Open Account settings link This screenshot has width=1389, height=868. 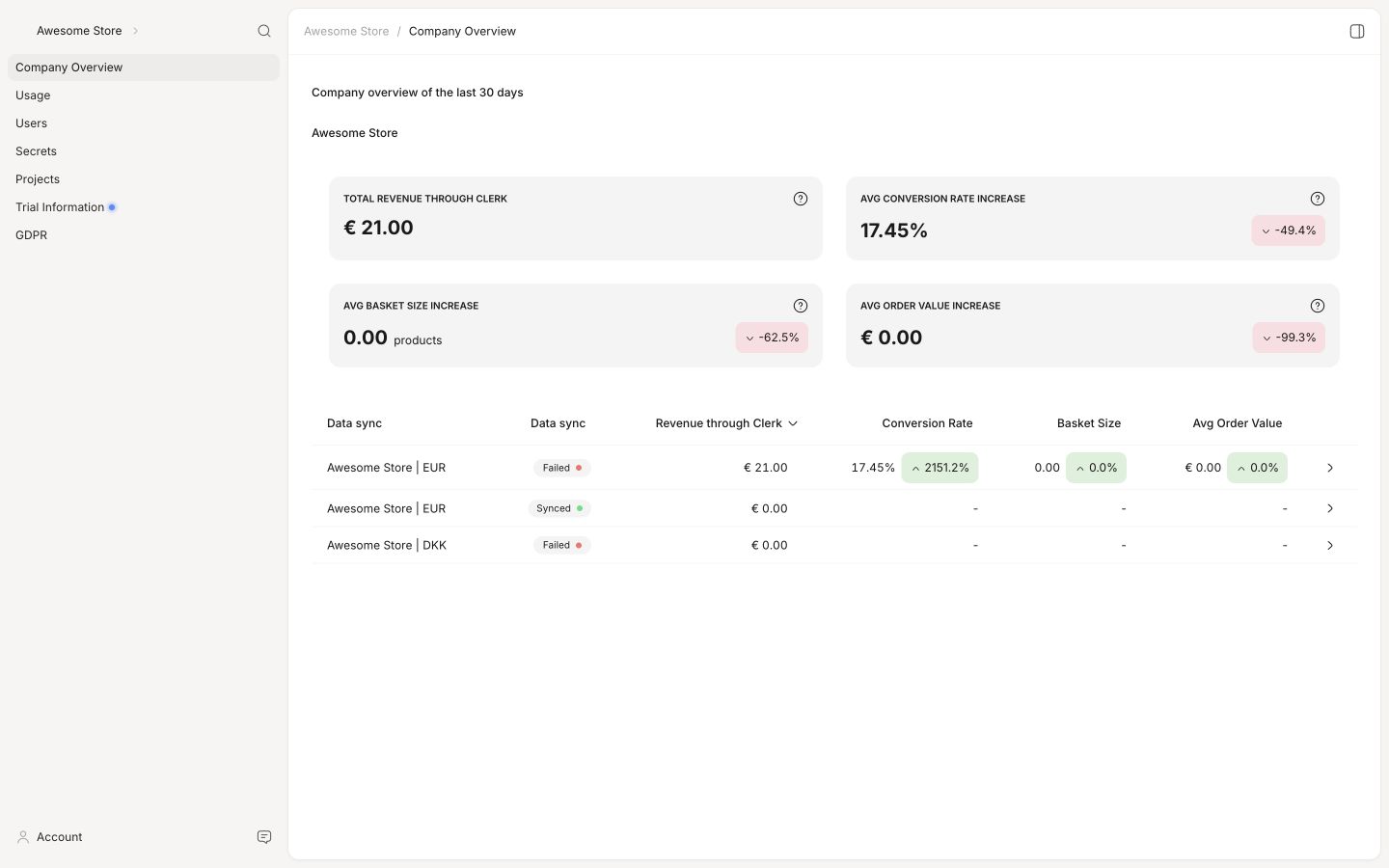59,837
